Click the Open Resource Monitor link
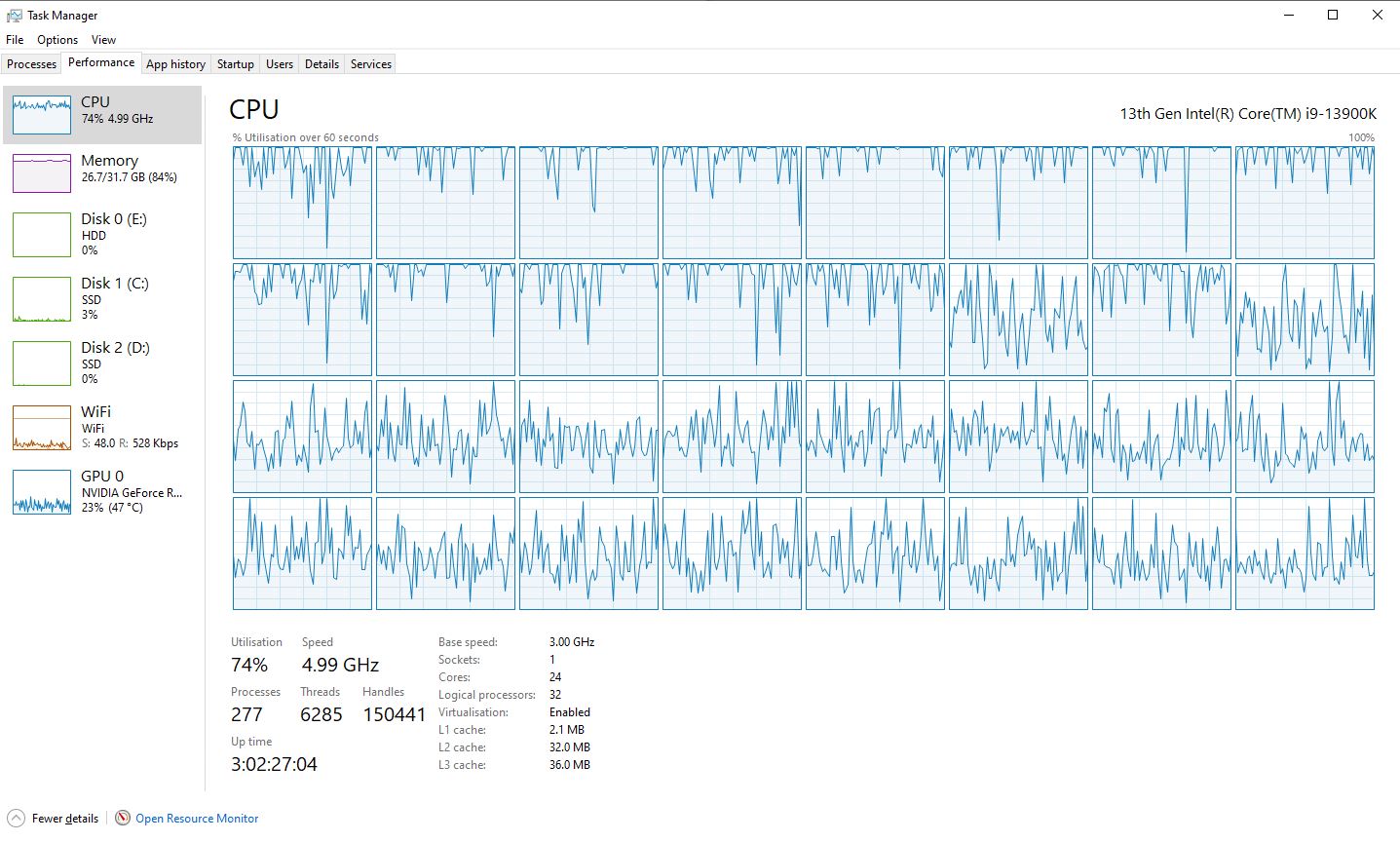1400x842 pixels. (x=197, y=819)
